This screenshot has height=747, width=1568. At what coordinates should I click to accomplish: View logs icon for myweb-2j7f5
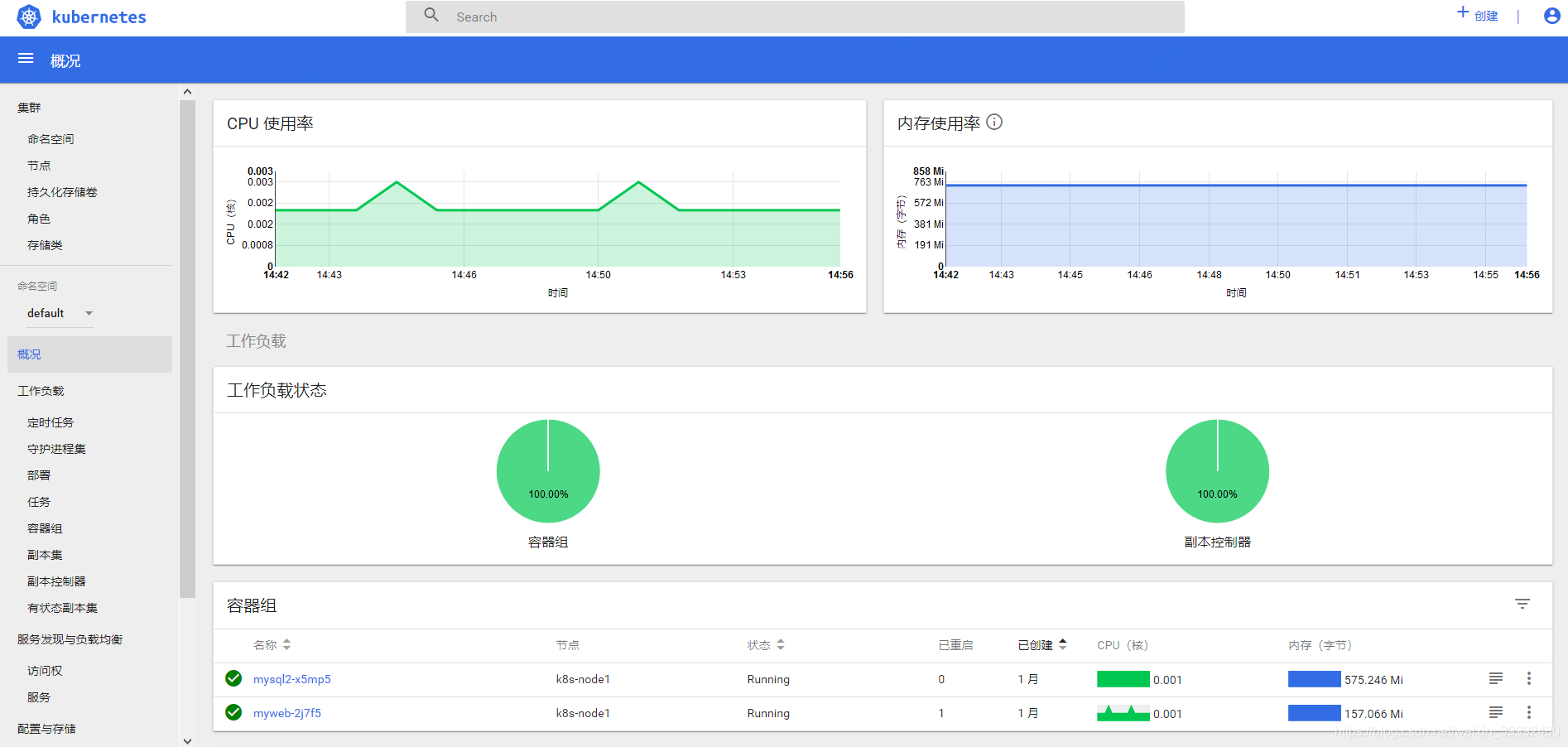pyautogui.click(x=1496, y=712)
